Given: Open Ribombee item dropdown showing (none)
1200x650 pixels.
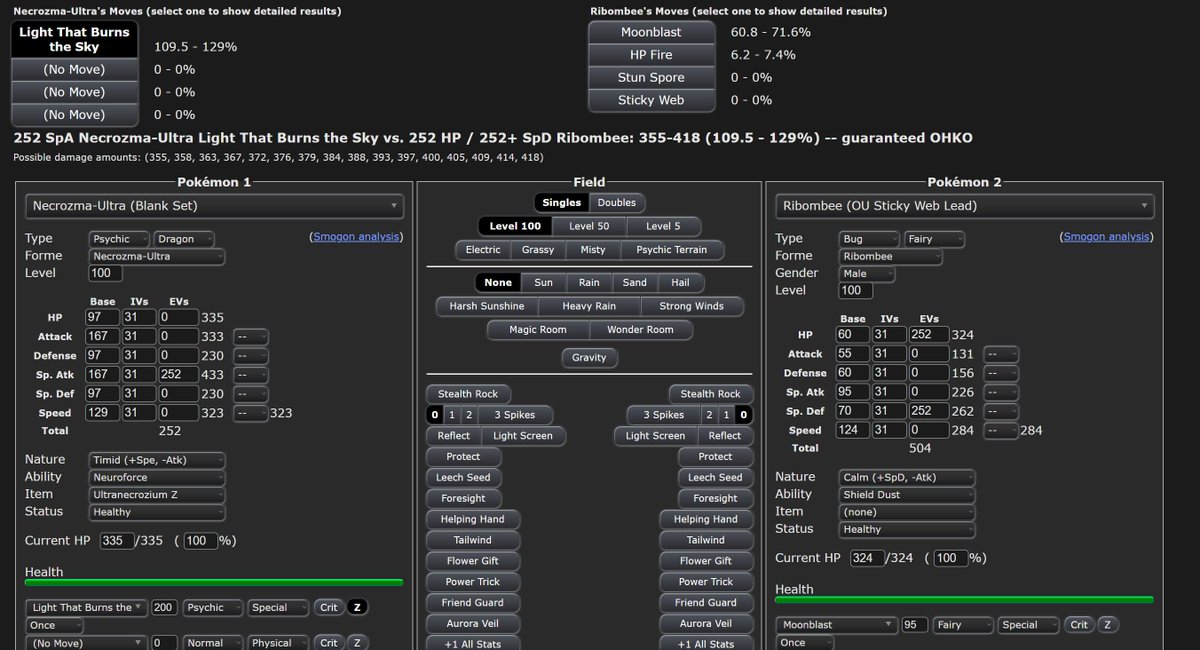Looking at the screenshot, I should tap(906, 511).
